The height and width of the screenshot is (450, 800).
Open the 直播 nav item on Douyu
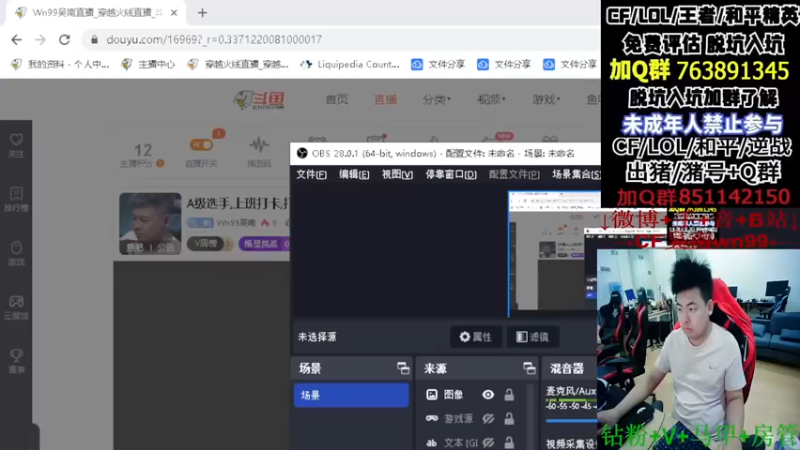pyautogui.click(x=385, y=99)
